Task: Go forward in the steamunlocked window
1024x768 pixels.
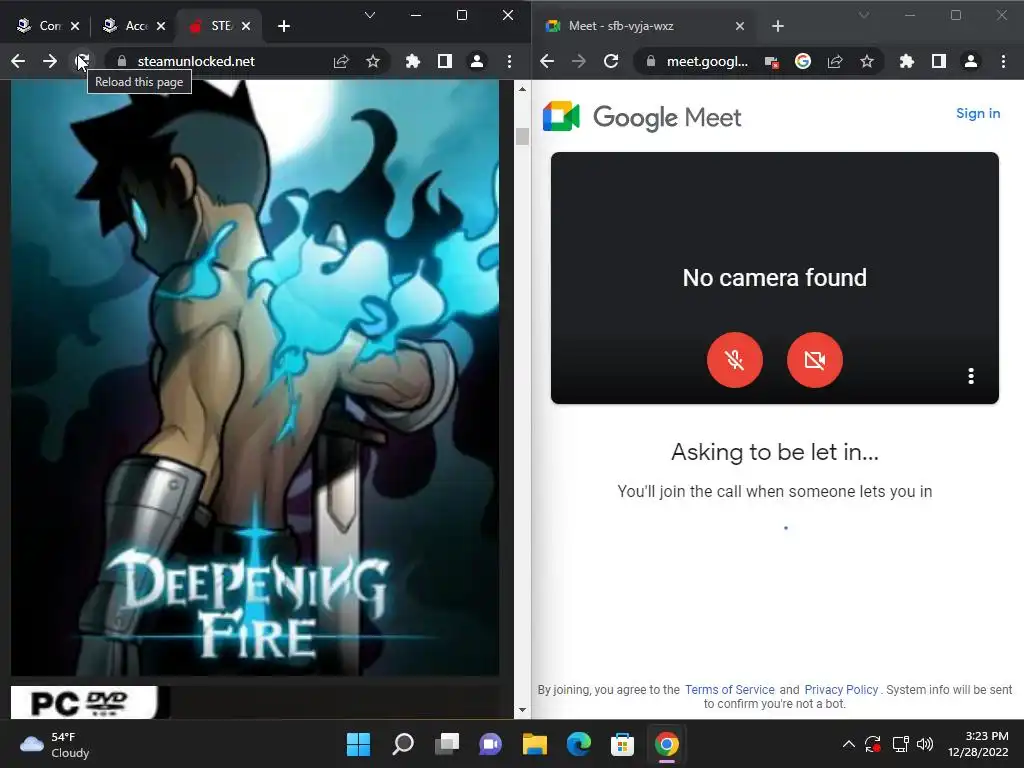Action: tap(50, 61)
